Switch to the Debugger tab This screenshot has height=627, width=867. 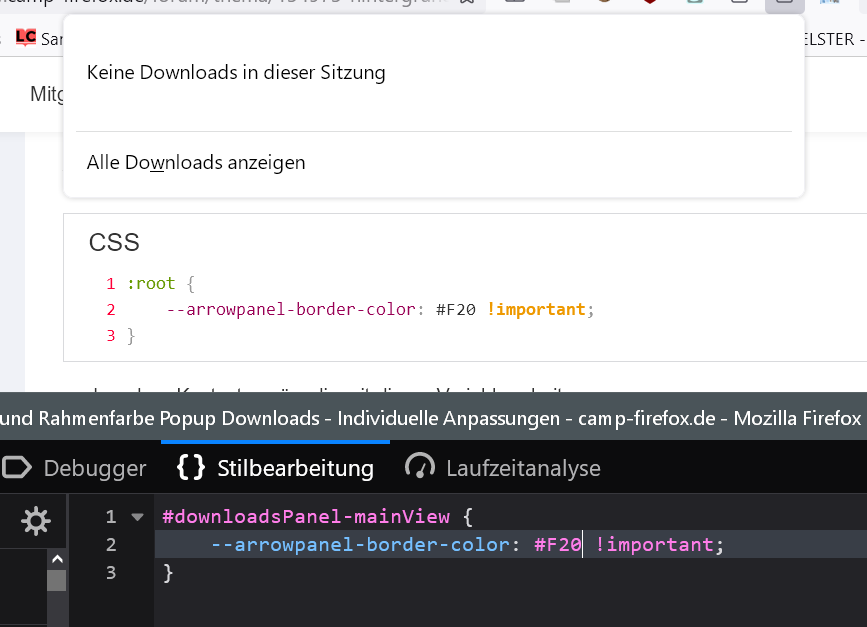coord(94,468)
